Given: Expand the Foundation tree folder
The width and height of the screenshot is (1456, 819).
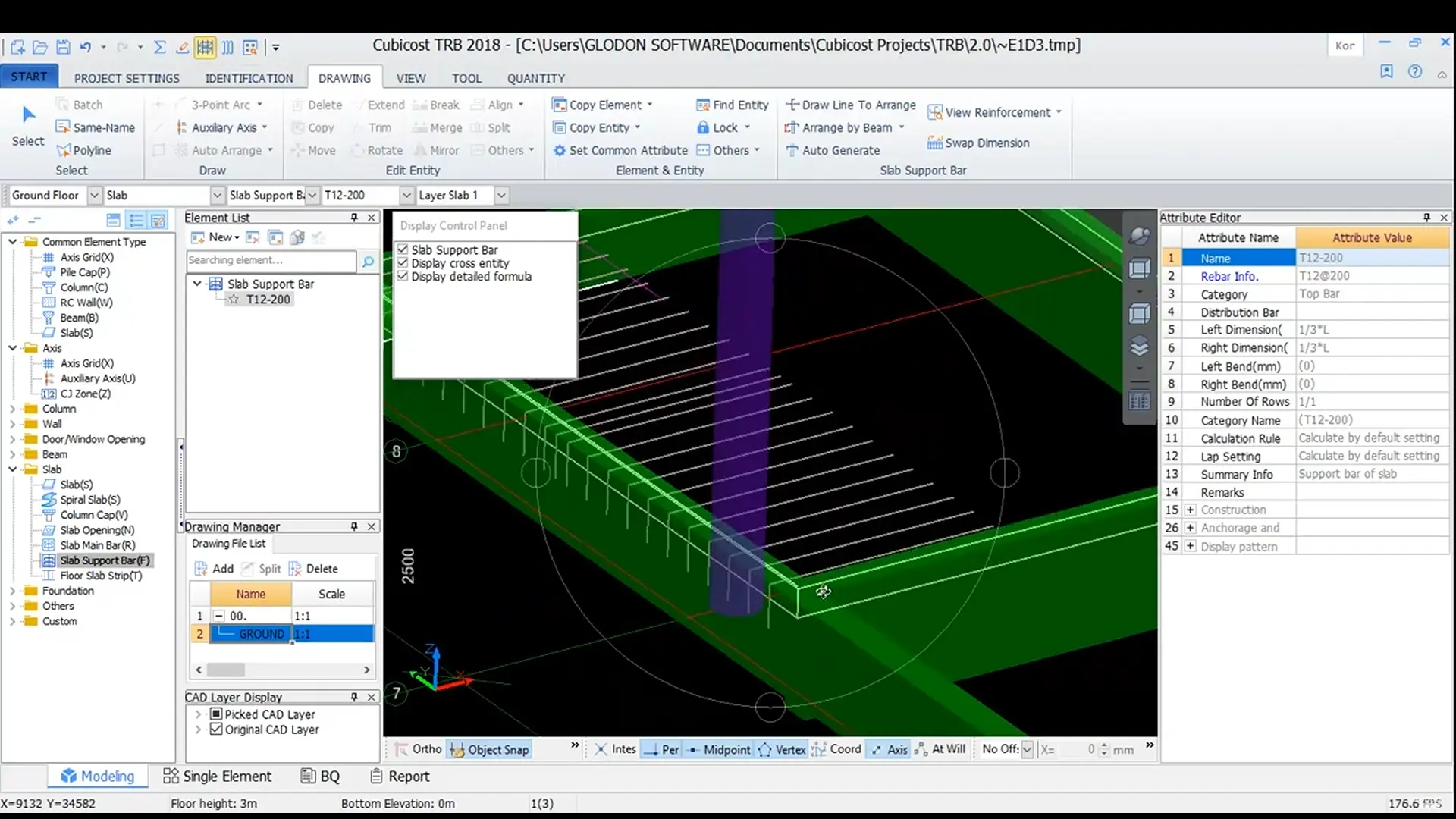Looking at the screenshot, I should pyautogui.click(x=12, y=591).
